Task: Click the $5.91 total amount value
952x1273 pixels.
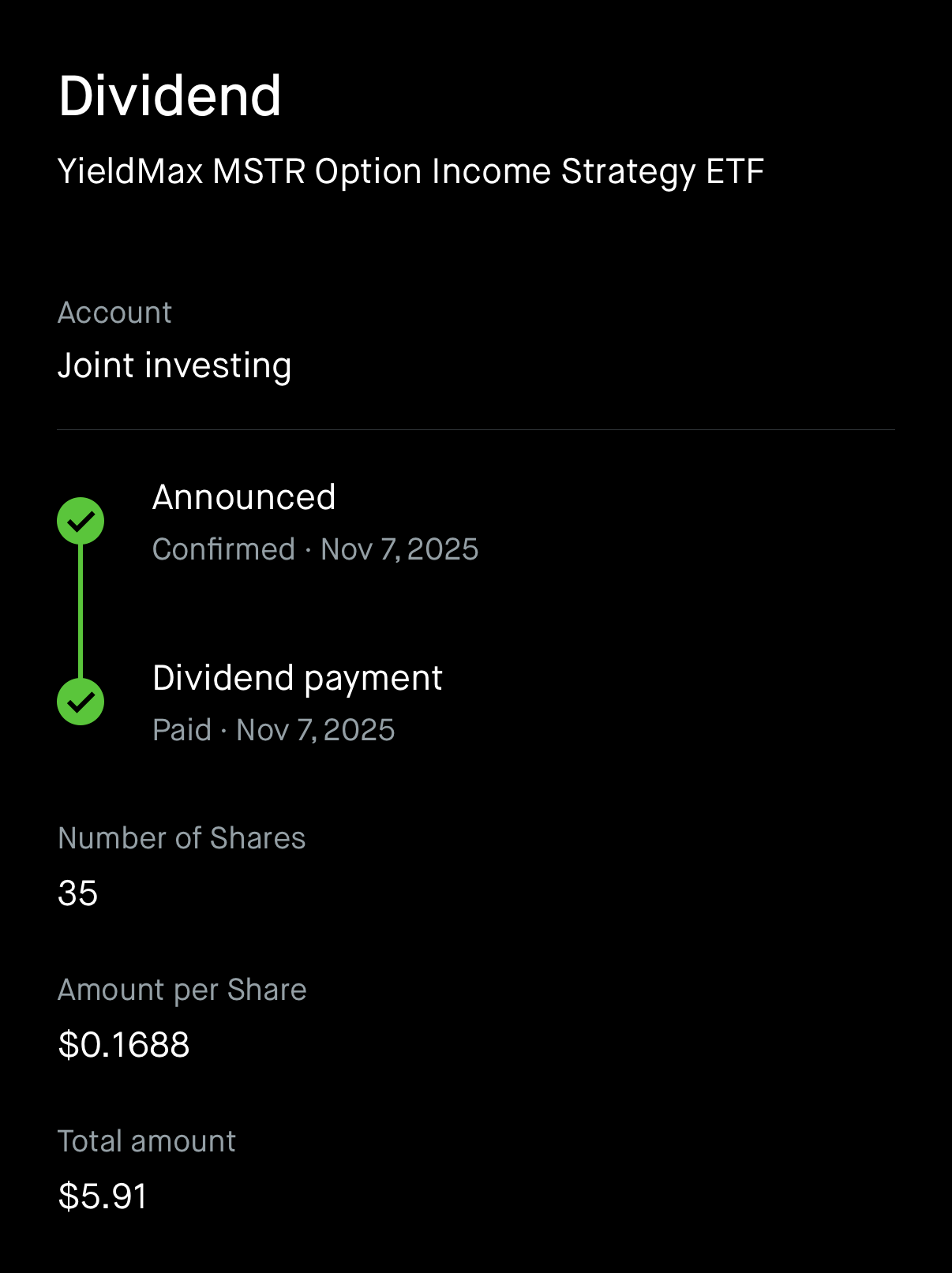Action: (103, 1196)
